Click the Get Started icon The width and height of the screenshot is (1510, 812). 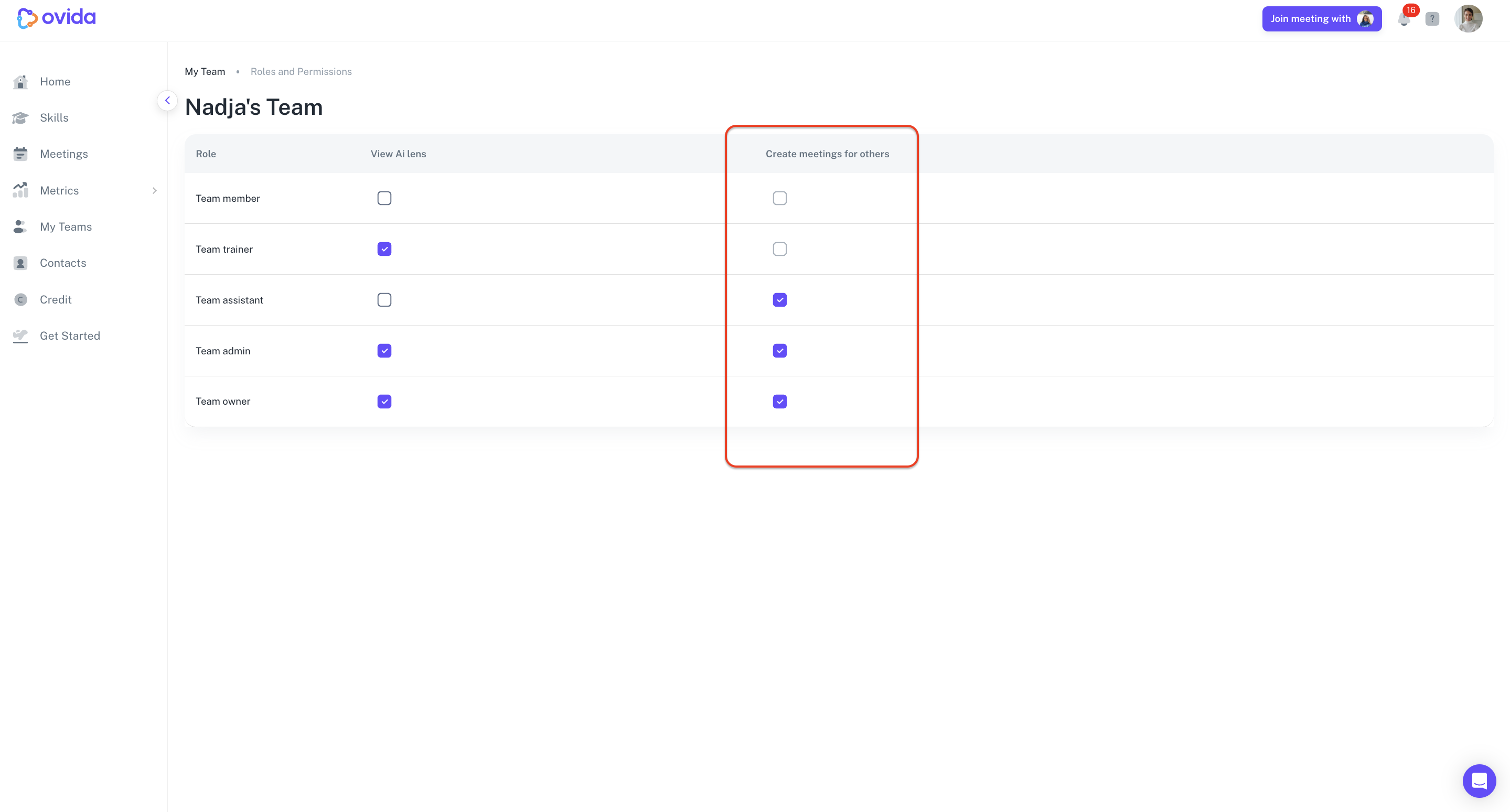[20, 335]
